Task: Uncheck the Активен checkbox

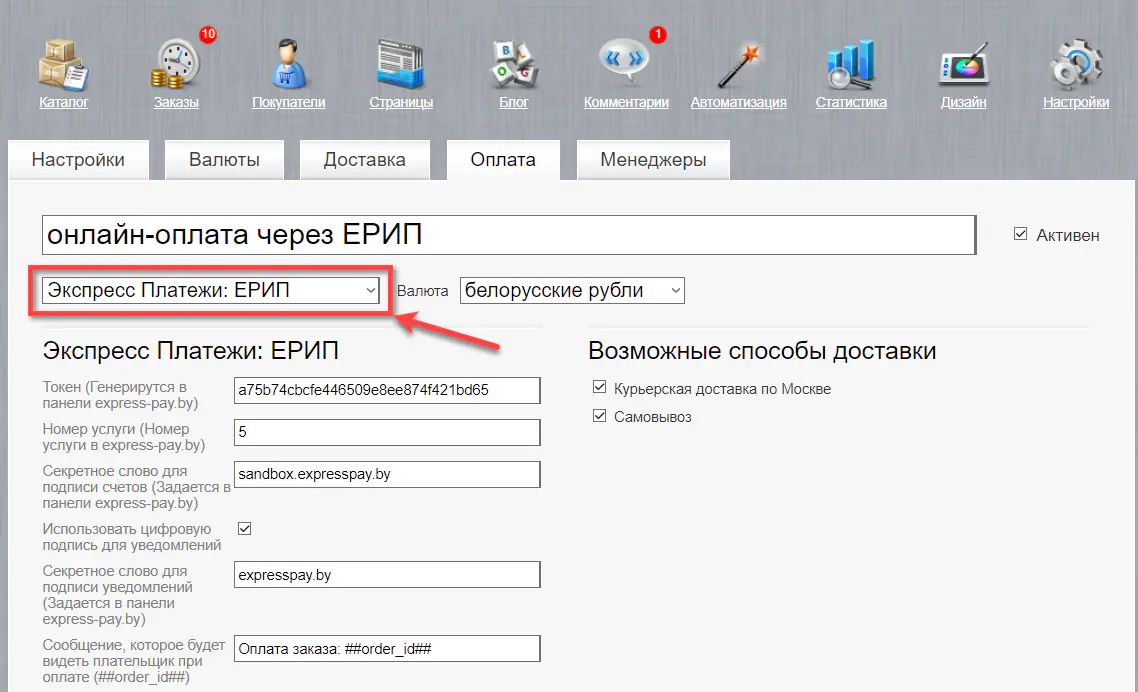Action: click(x=1021, y=233)
